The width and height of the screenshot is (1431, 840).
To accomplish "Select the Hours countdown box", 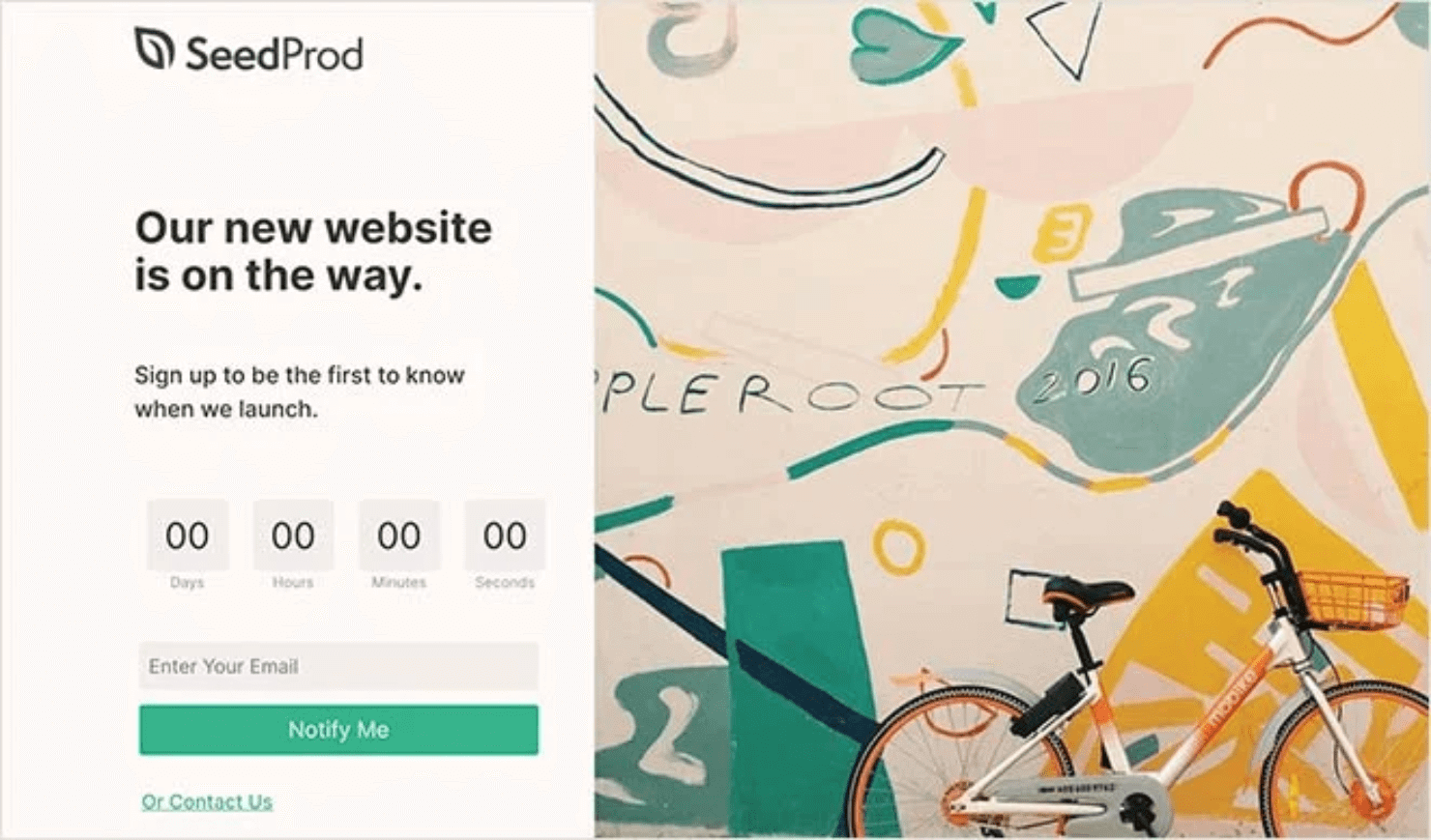I will tap(293, 536).
